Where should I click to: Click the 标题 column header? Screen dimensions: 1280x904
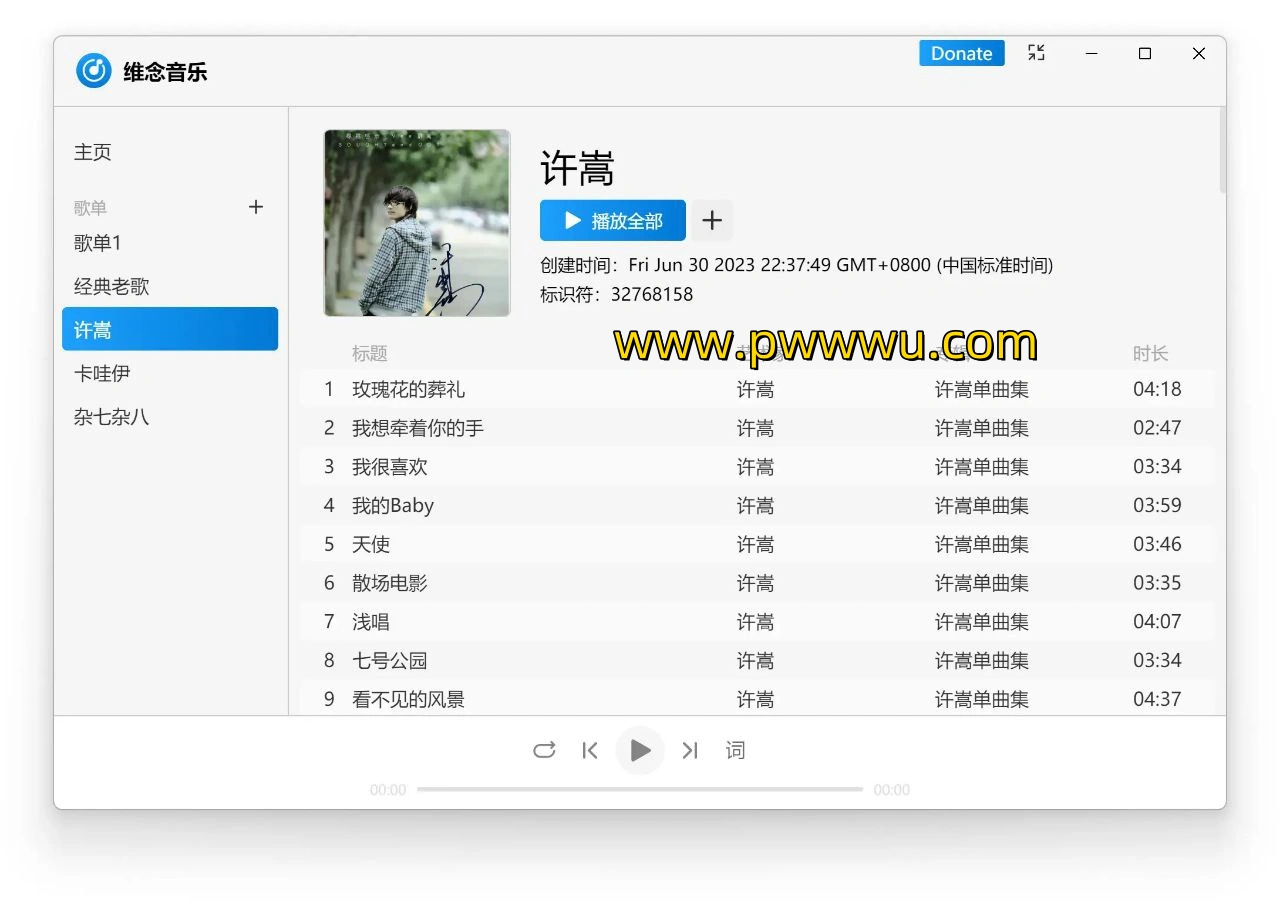[x=370, y=353]
